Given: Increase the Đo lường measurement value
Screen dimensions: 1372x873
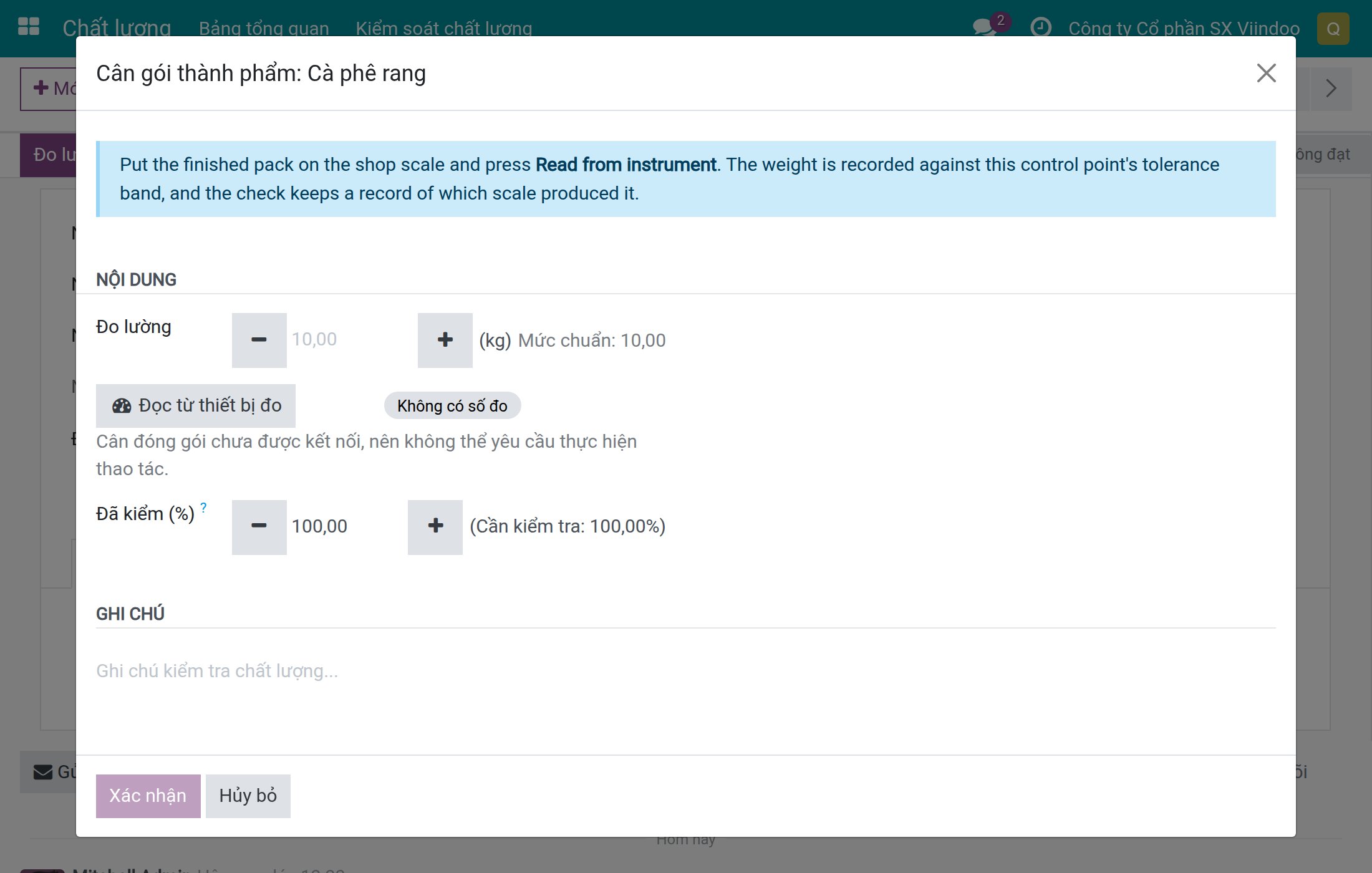Looking at the screenshot, I should 445,340.
